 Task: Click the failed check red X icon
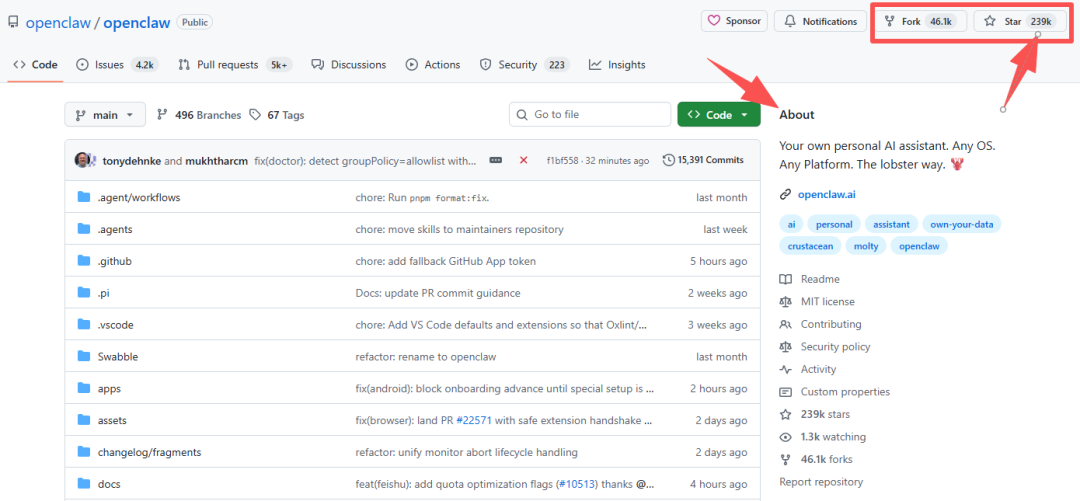[x=523, y=160]
